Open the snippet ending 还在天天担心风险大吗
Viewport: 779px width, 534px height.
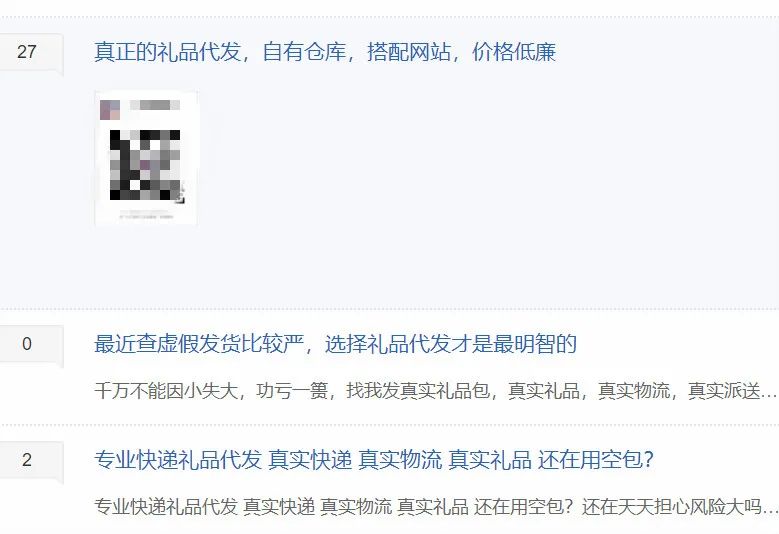[x=436, y=507]
